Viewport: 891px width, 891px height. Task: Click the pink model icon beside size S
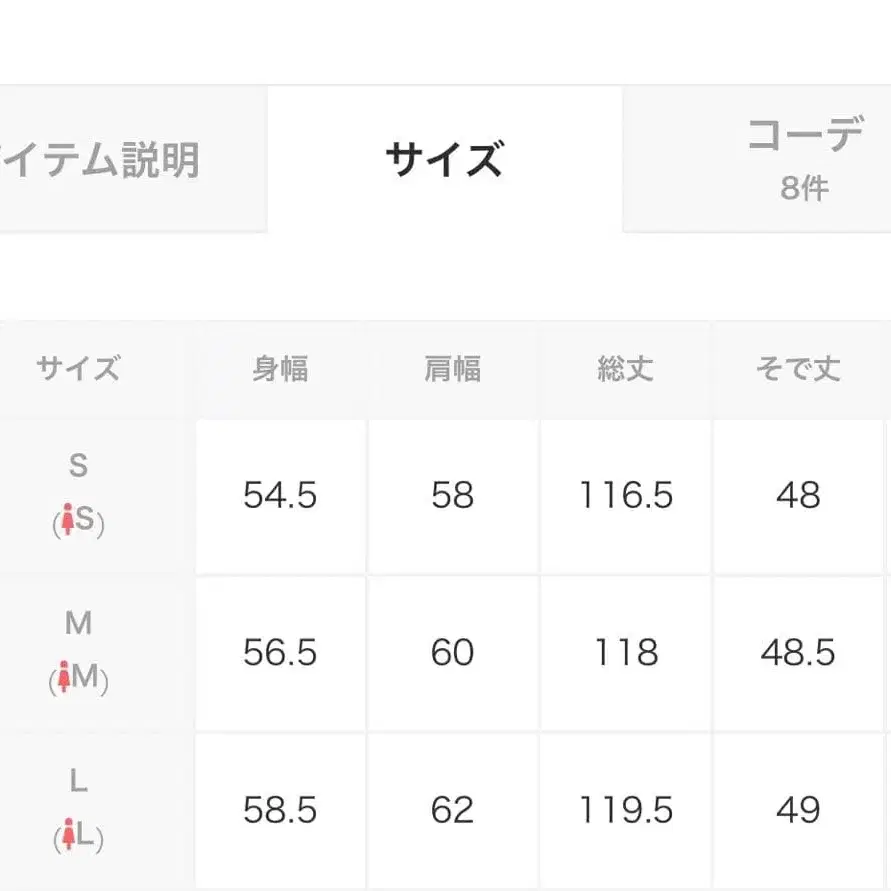click(x=66, y=519)
